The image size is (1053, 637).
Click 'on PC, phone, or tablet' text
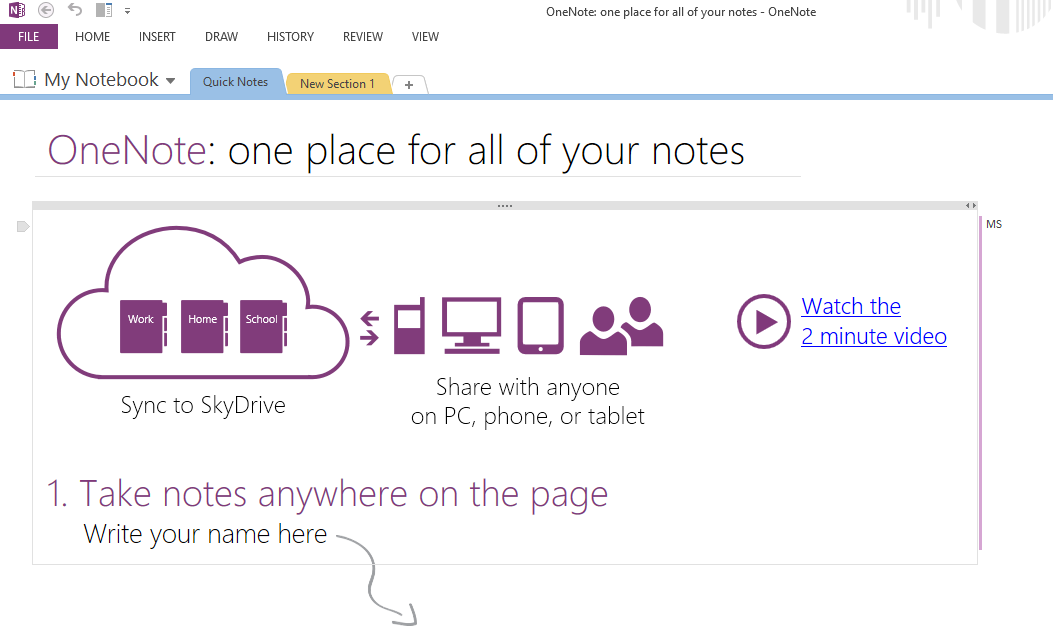click(x=528, y=417)
